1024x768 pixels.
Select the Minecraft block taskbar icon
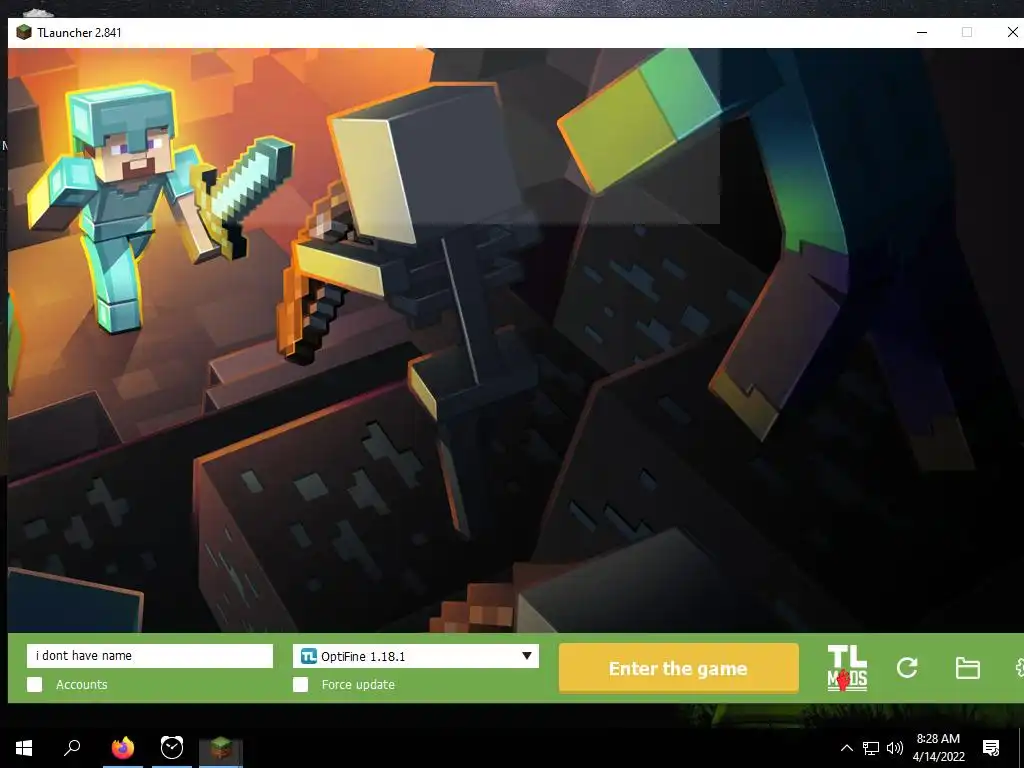point(221,748)
